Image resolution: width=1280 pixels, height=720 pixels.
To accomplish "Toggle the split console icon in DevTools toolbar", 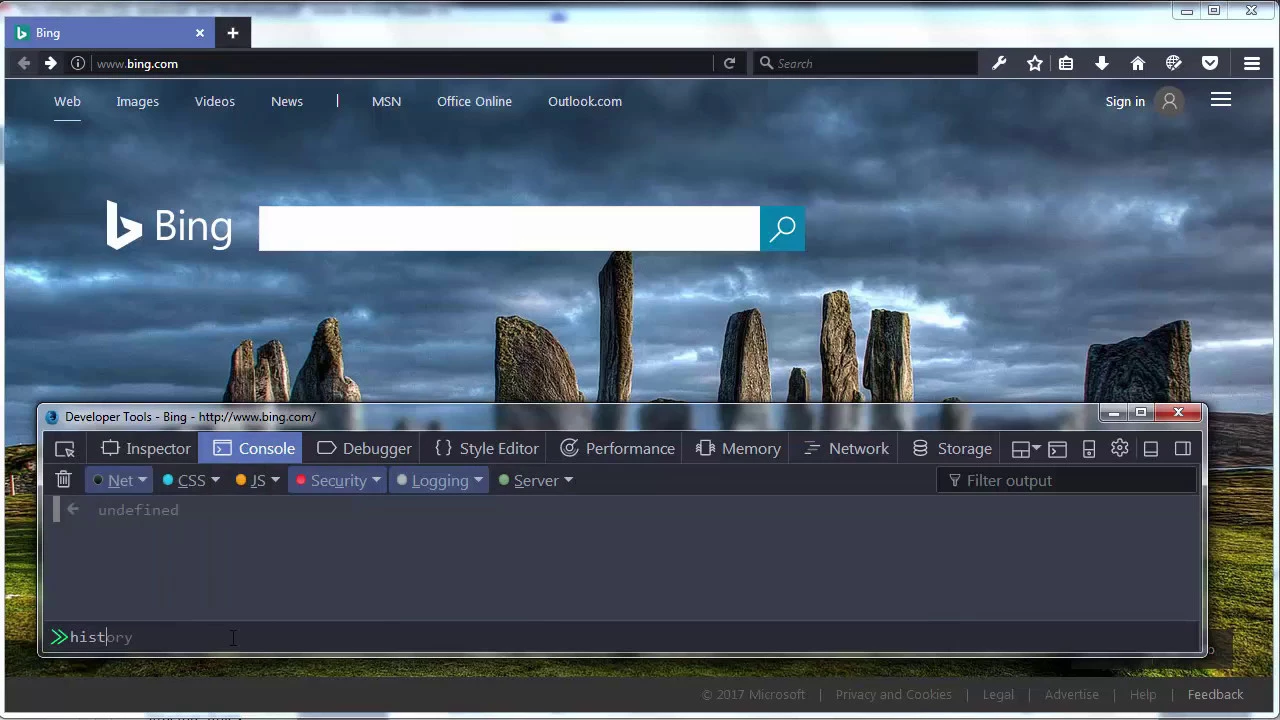I will 1058,449.
